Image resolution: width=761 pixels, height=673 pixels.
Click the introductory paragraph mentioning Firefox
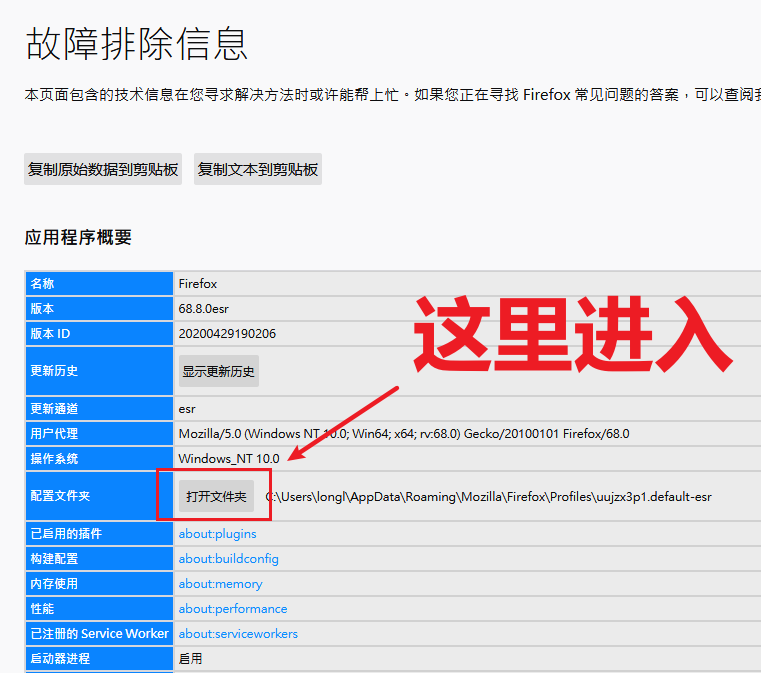(x=393, y=95)
